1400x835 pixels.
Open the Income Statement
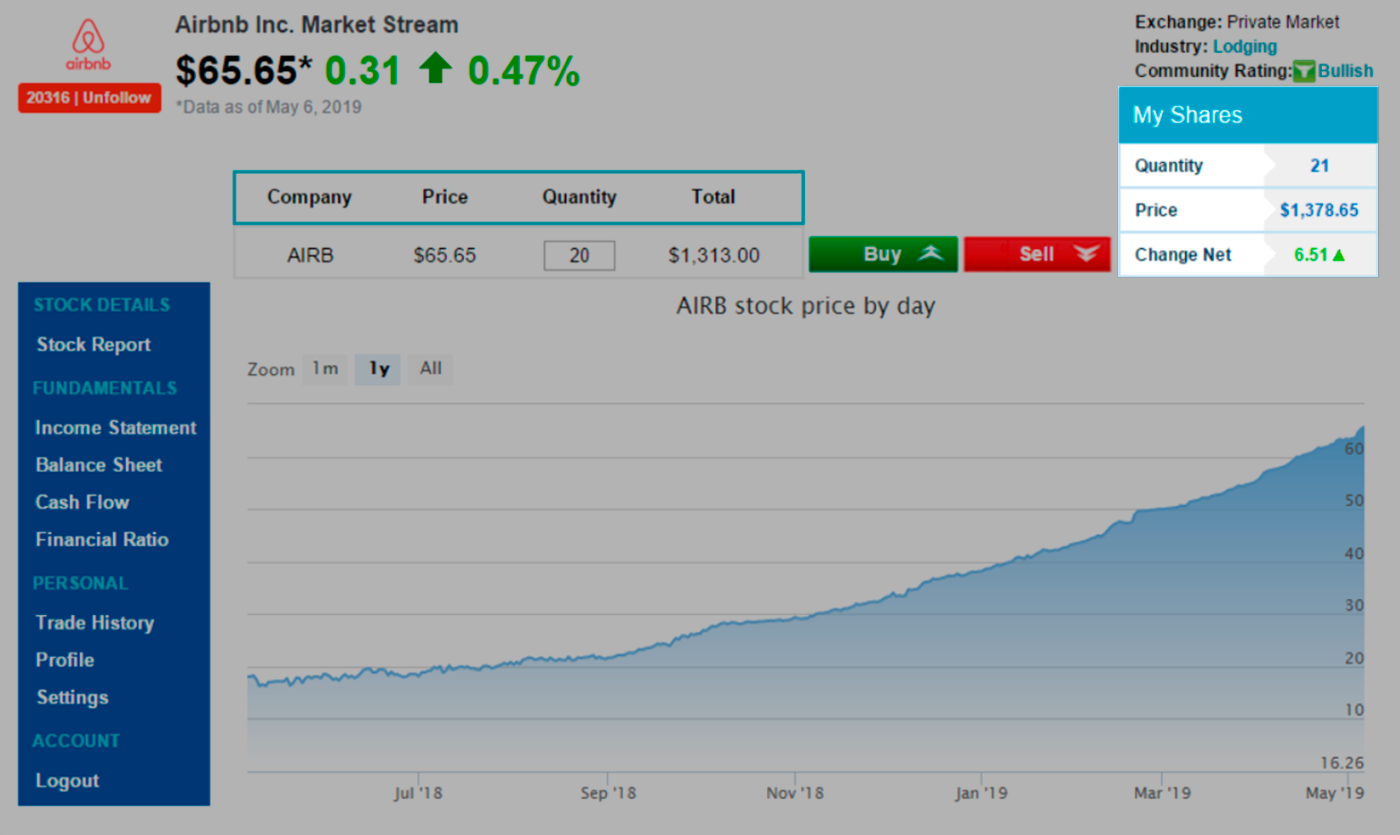click(x=116, y=428)
